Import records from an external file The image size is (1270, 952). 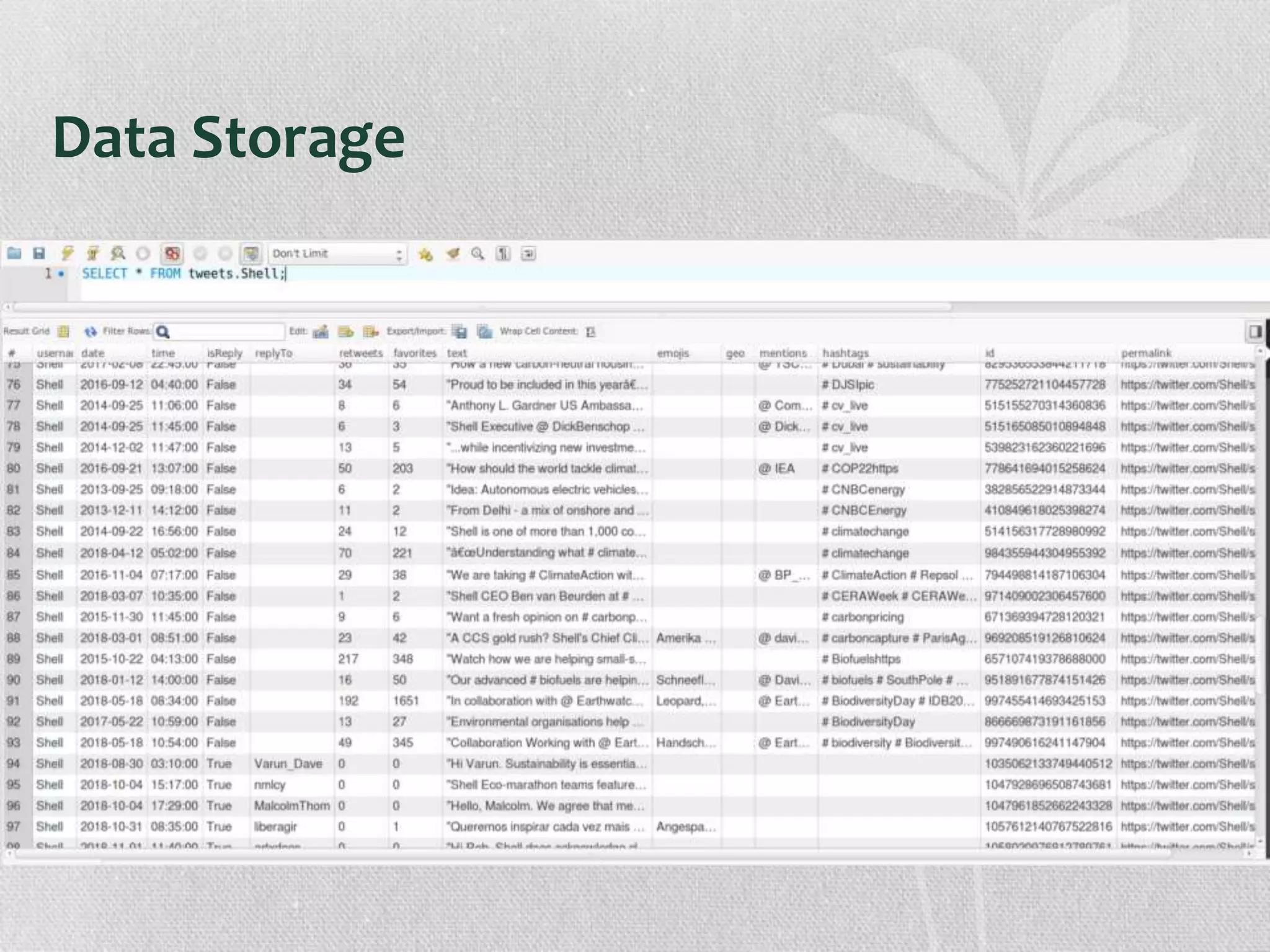click(485, 332)
